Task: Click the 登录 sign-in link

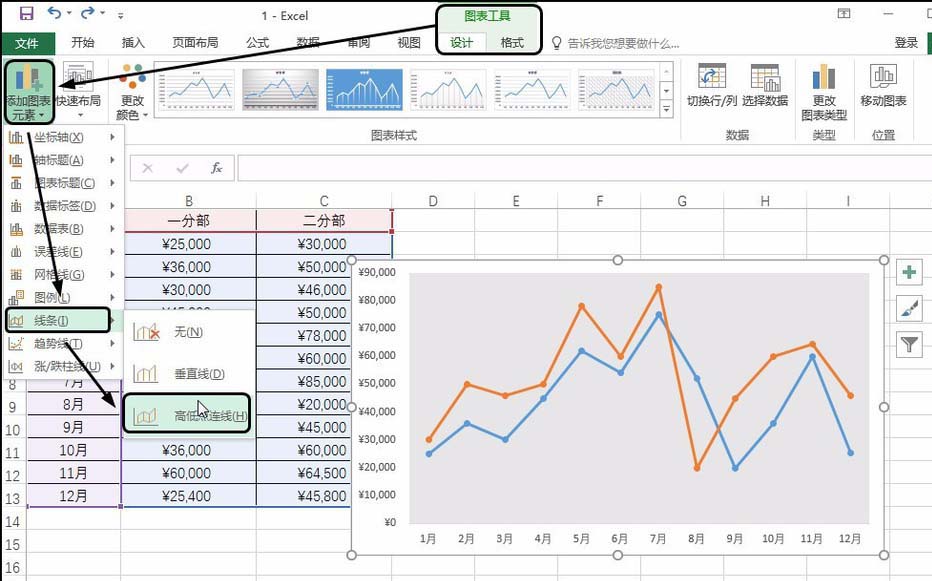Action: coord(906,42)
